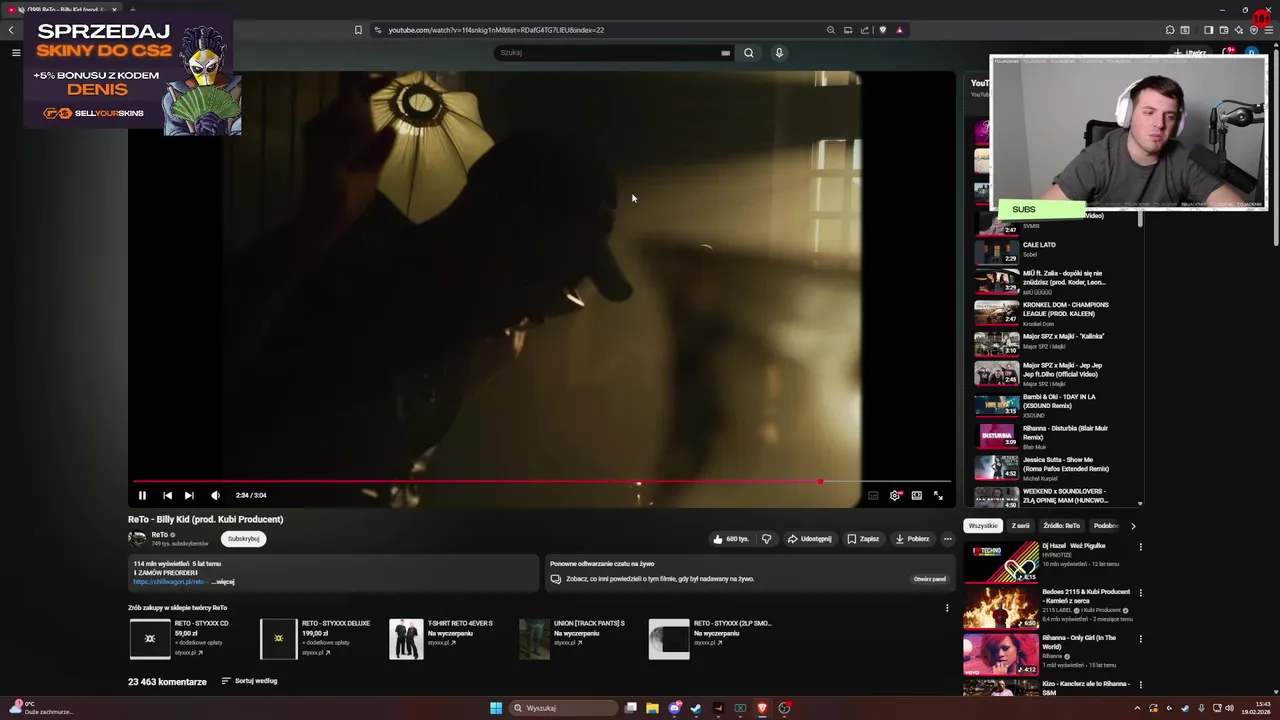This screenshot has width=1280, height=720.
Task: Open options for Dj Hazel Weź Pigułkę
Action: 1140,547
